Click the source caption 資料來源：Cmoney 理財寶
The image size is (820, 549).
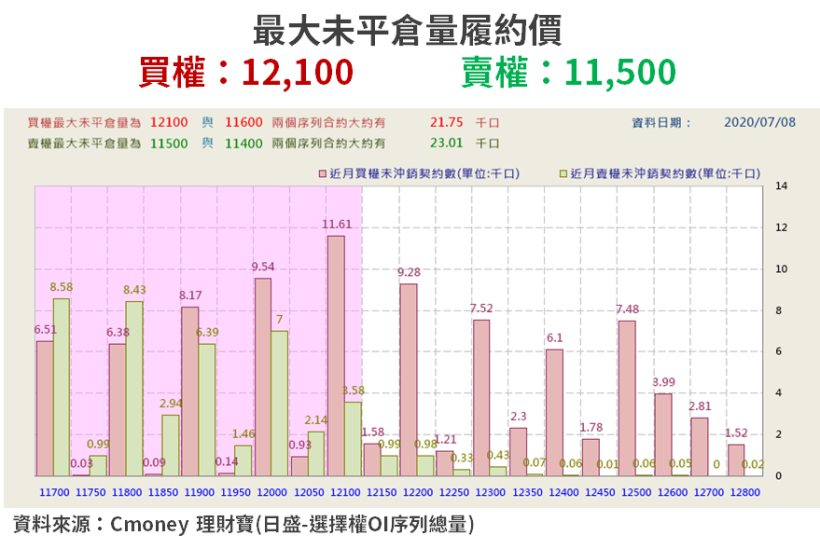coord(133,524)
